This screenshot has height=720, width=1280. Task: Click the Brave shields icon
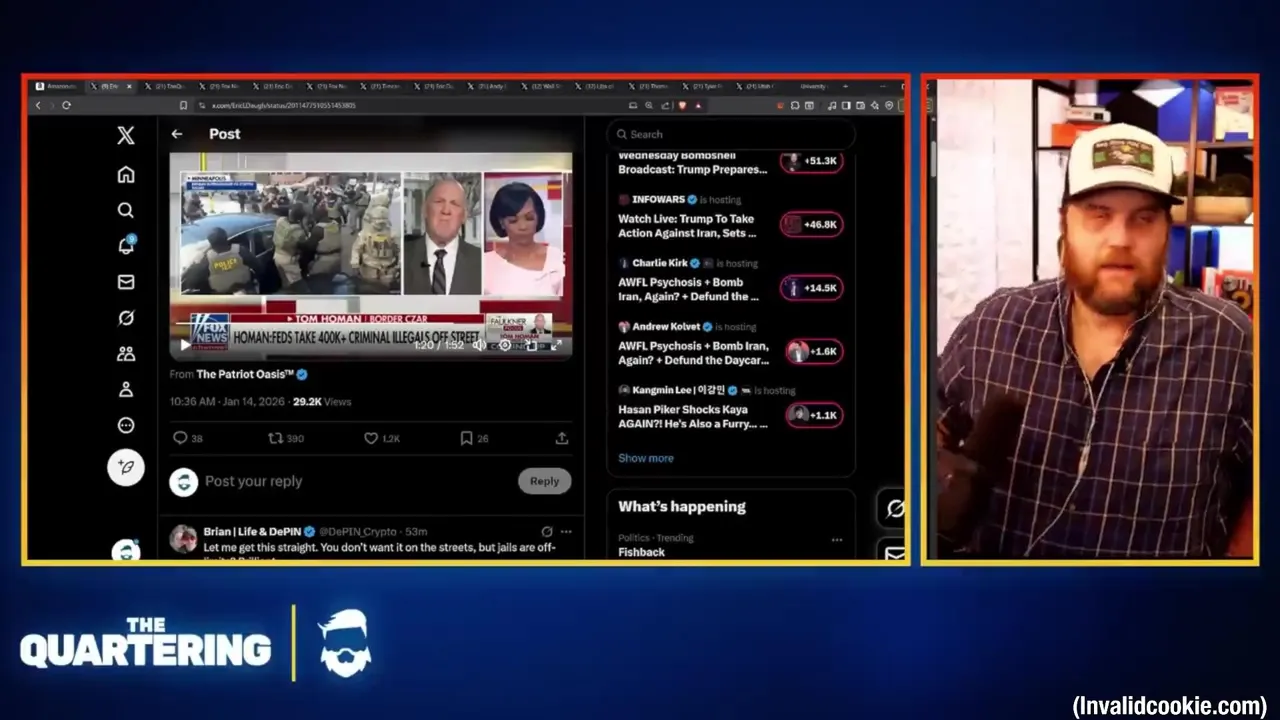683,105
